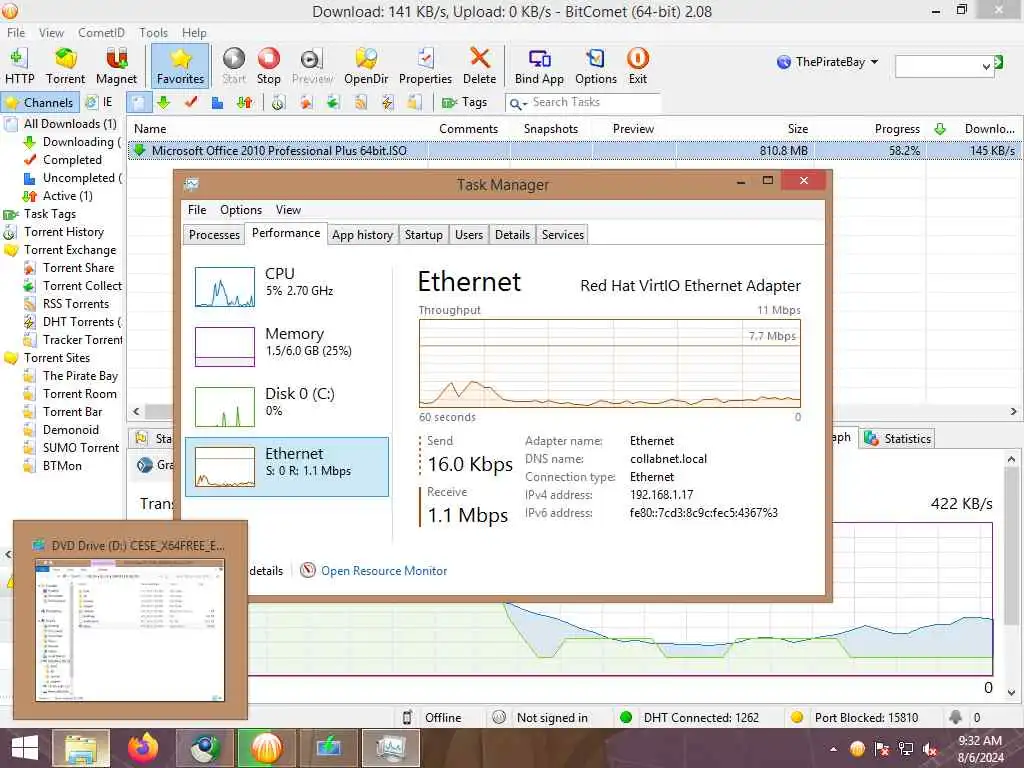The width and height of the screenshot is (1024, 768).
Task: Open Task Manager Options menu
Action: point(240,210)
